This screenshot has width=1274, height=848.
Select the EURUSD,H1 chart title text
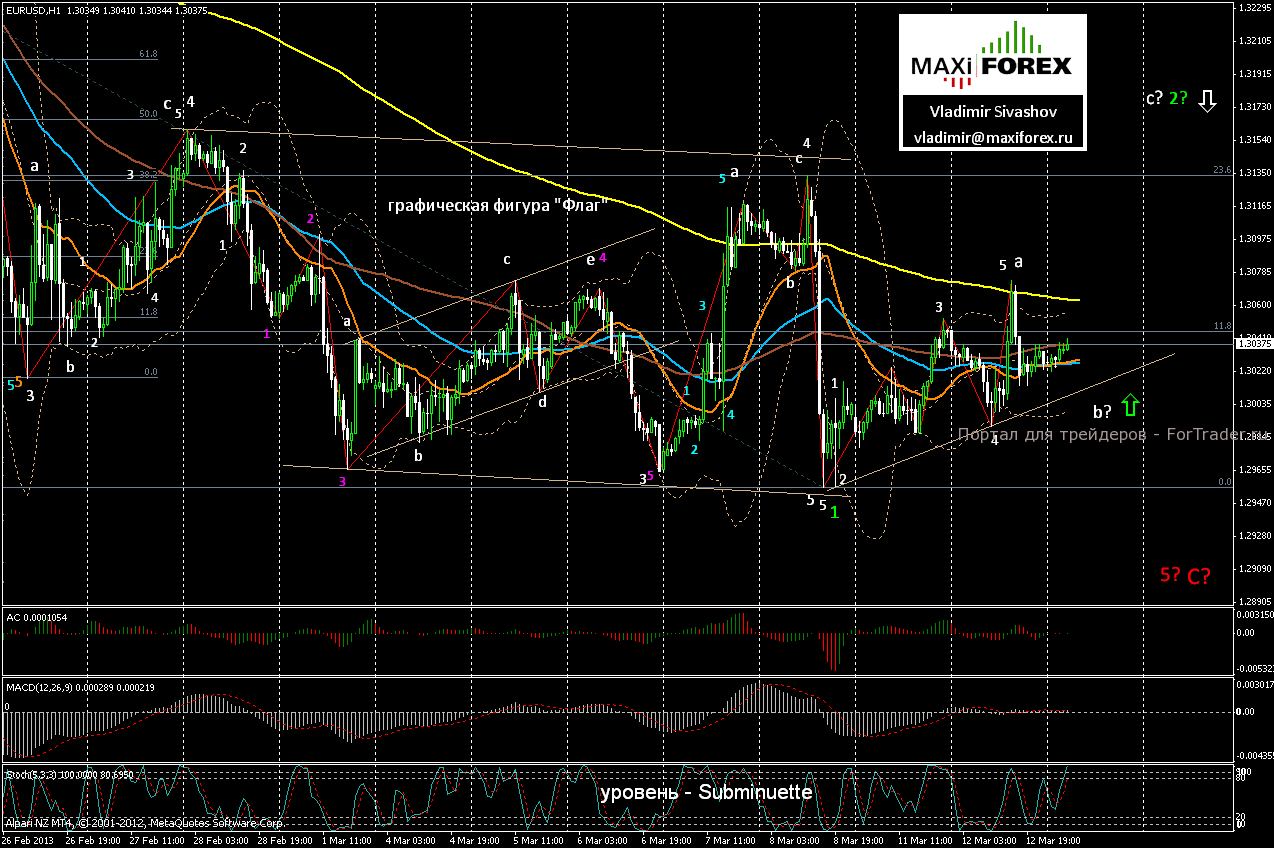pyautogui.click(x=36, y=9)
